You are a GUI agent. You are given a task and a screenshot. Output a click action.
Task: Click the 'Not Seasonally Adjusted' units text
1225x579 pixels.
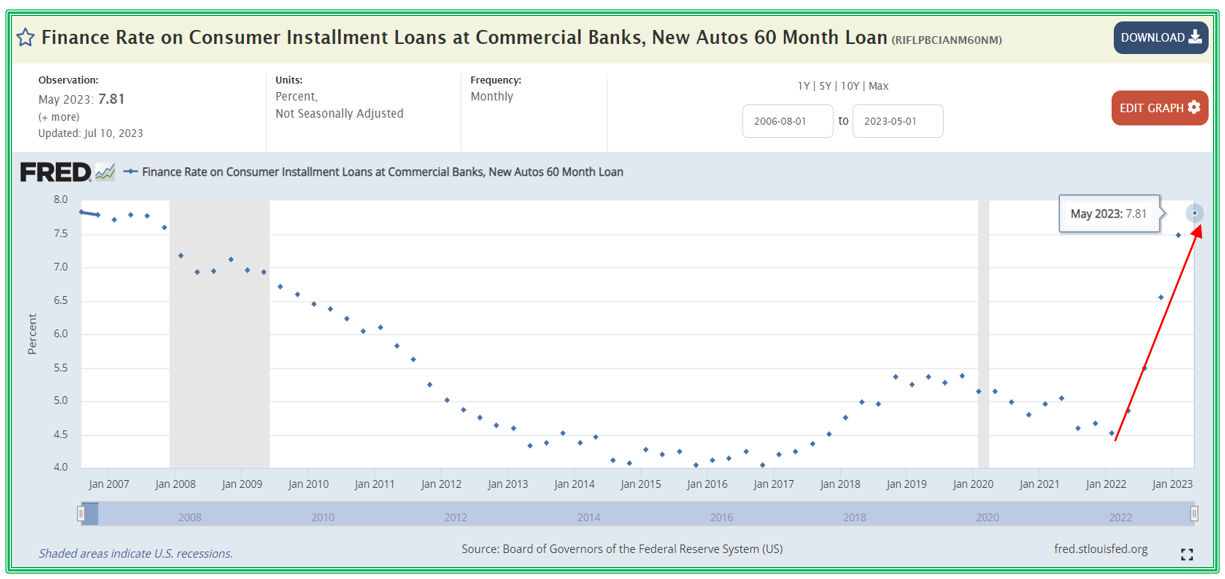[x=340, y=114]
